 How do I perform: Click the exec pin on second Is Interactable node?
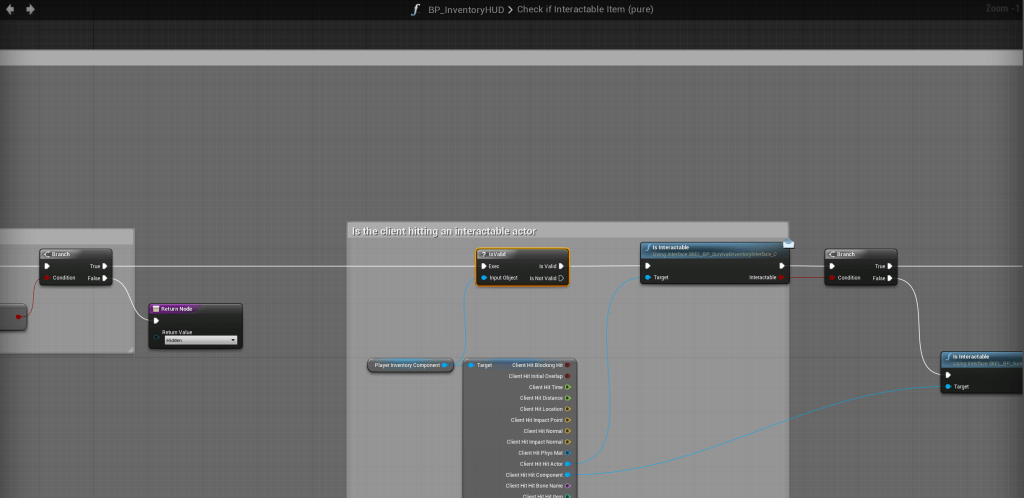click(x=948, y=375)
